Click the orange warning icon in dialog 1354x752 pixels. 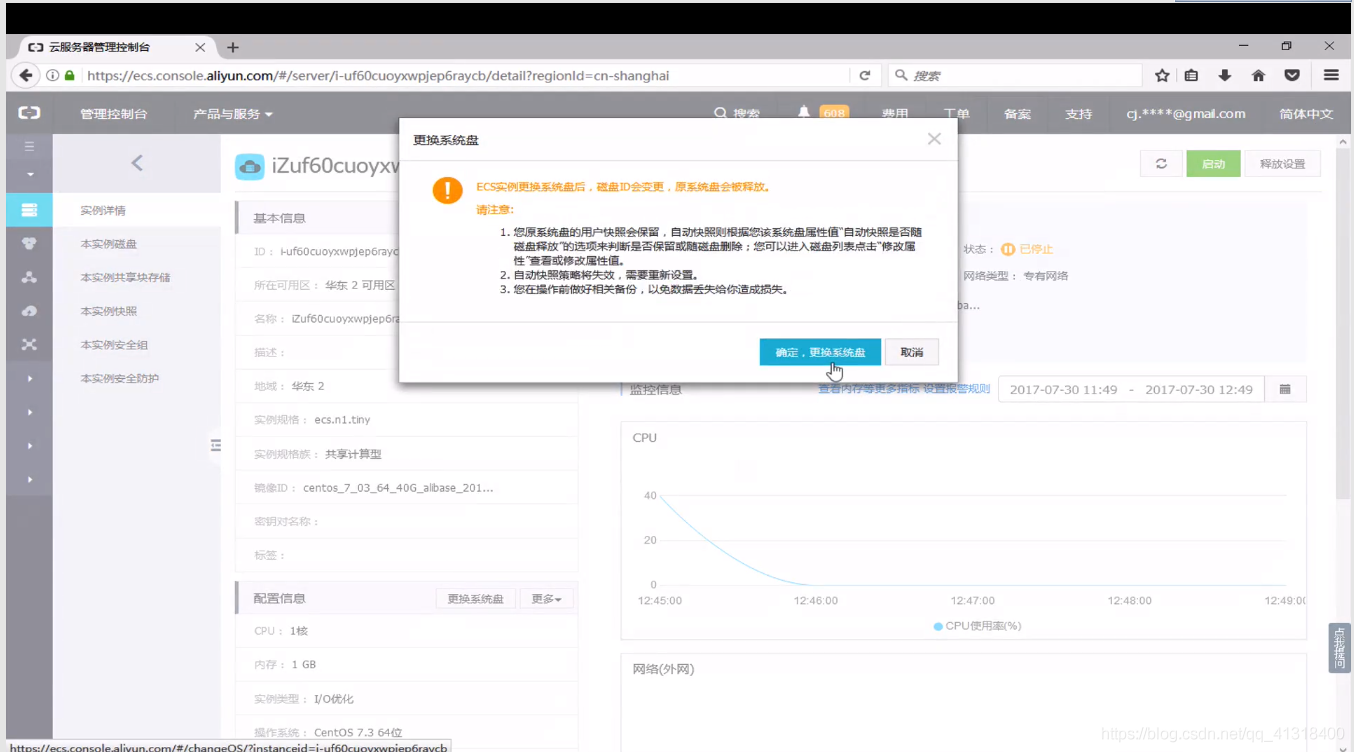(448, 190)
